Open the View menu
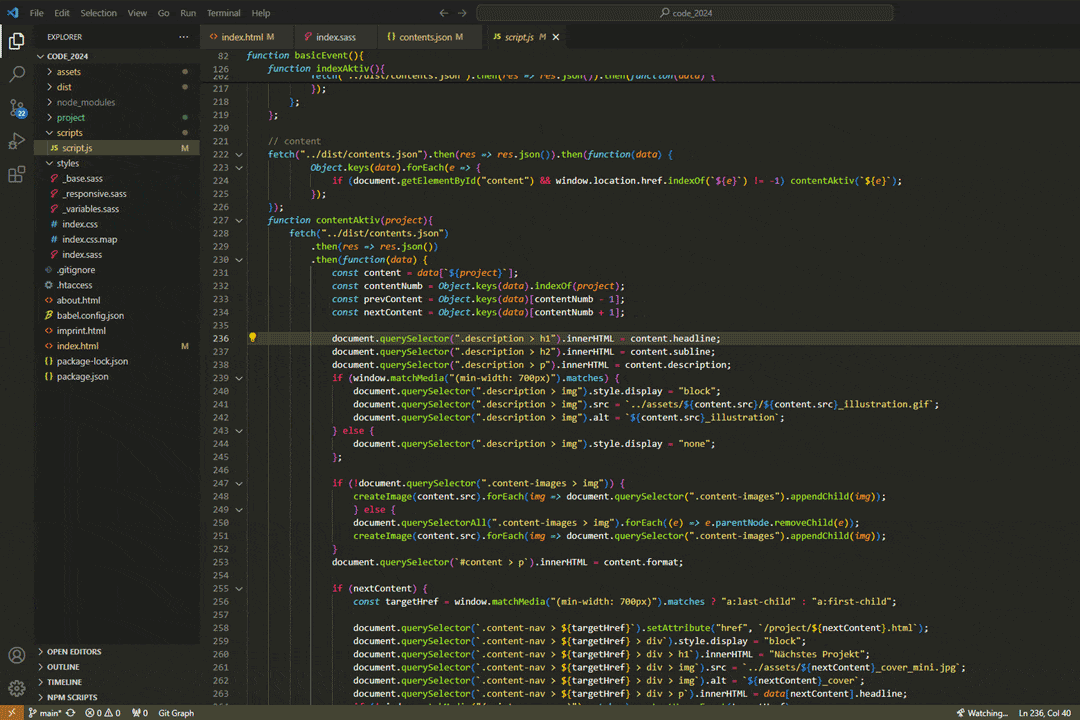 [x=137, y=13]
